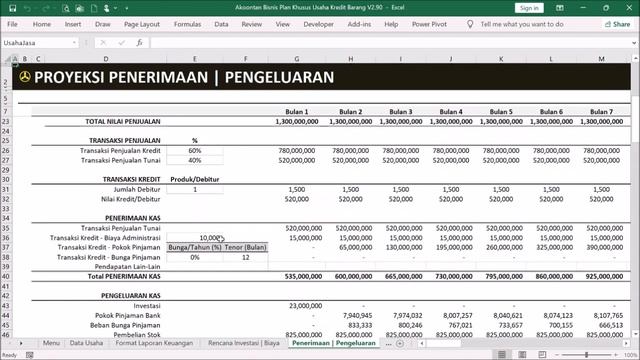Open the Menu sheet tab

51,343
